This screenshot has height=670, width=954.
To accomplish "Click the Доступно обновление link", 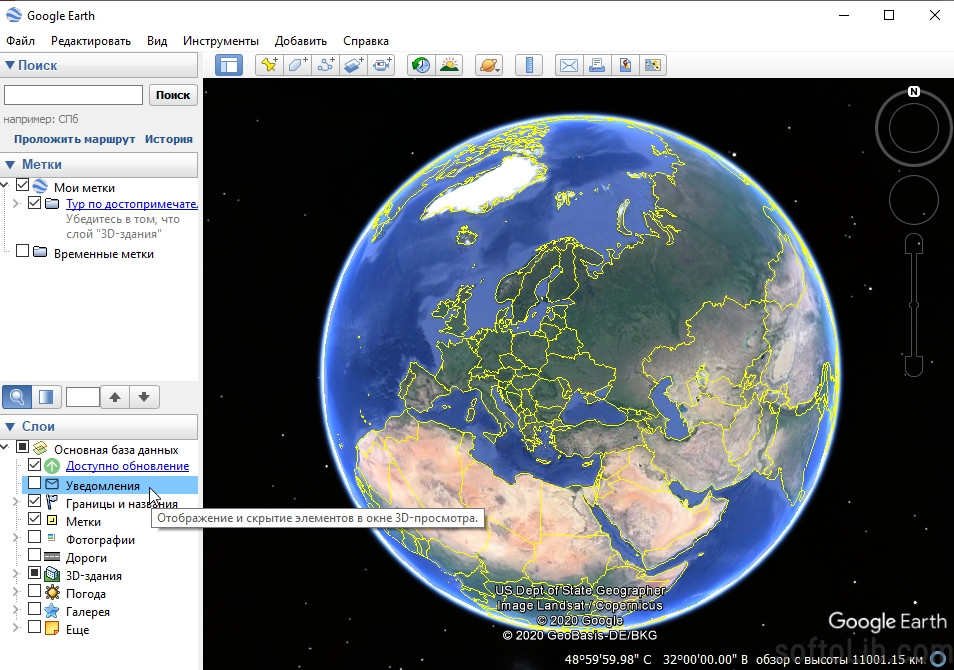I will click(127, 466).
